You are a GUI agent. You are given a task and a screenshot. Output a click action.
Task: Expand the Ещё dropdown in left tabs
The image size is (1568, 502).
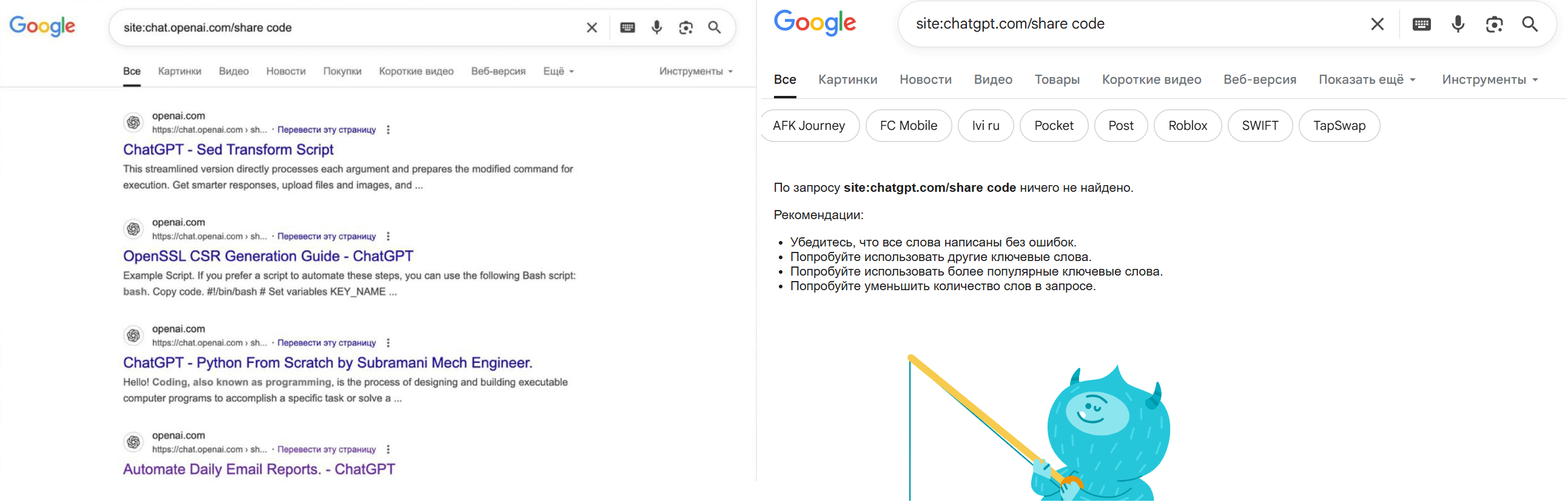point(558,71)
